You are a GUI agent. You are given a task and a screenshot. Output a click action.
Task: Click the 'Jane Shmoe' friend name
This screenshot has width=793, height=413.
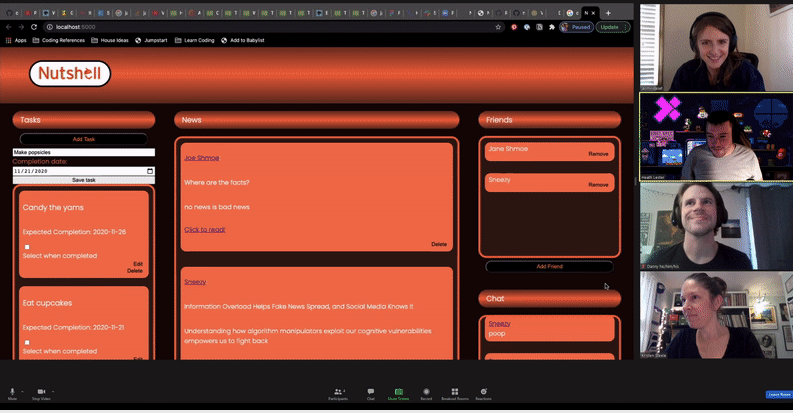click(x=508, y=149)
